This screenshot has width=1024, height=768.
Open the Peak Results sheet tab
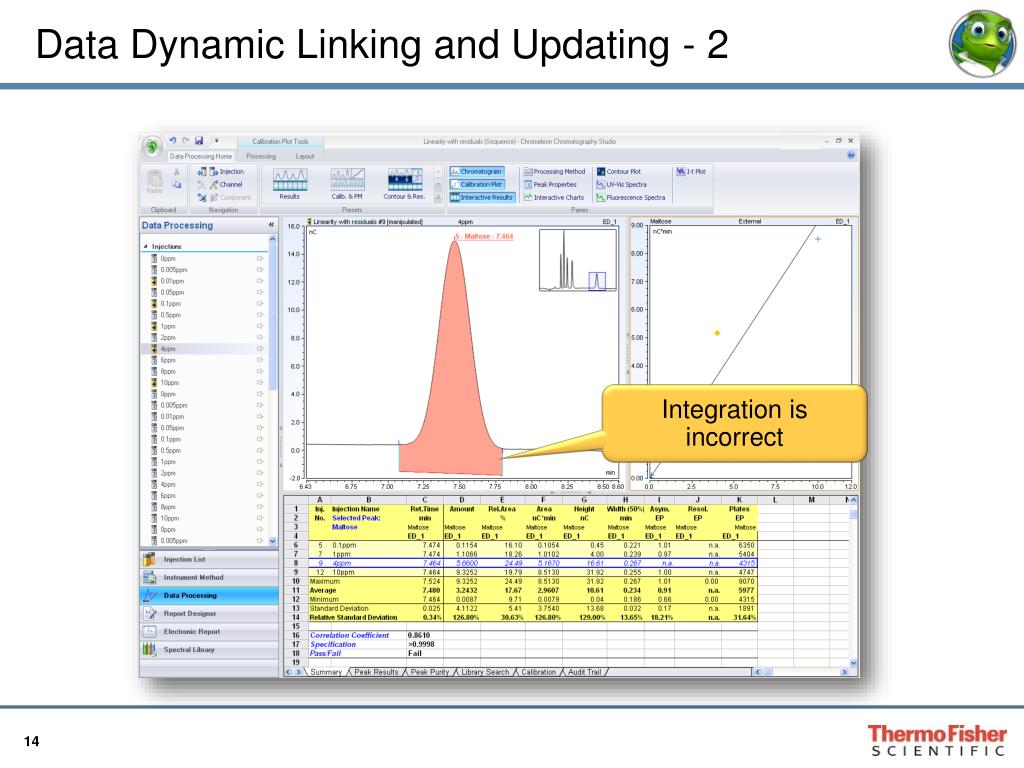[376, 672]
